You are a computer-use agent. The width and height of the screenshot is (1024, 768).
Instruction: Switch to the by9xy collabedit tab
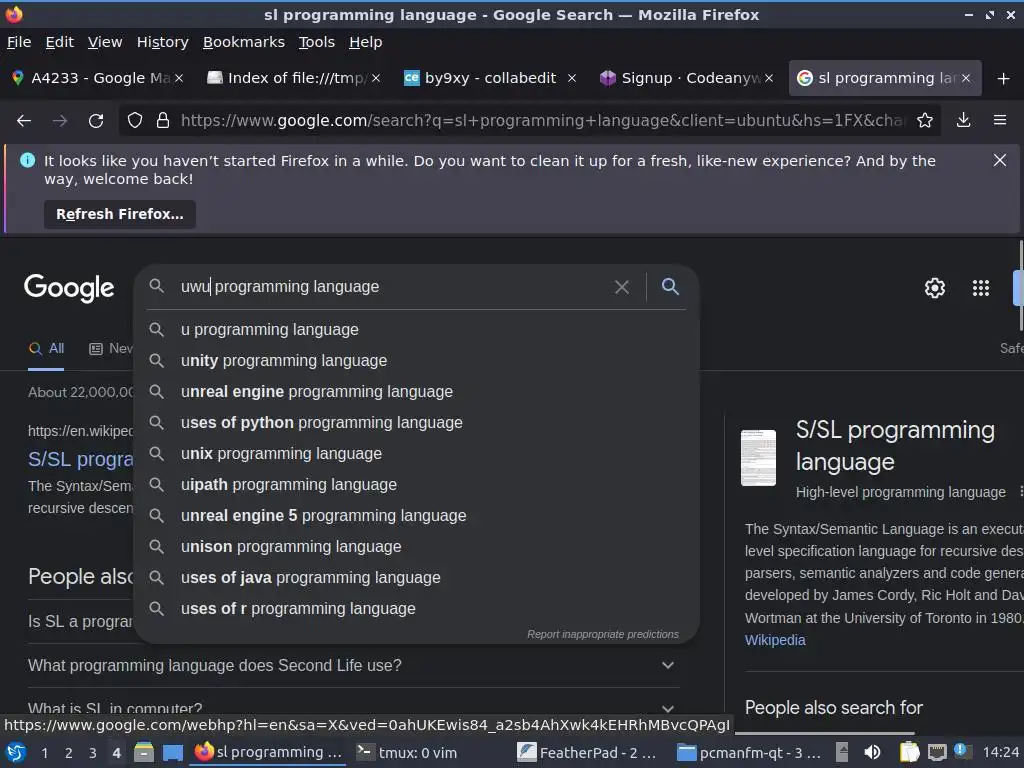pos(490,78)
